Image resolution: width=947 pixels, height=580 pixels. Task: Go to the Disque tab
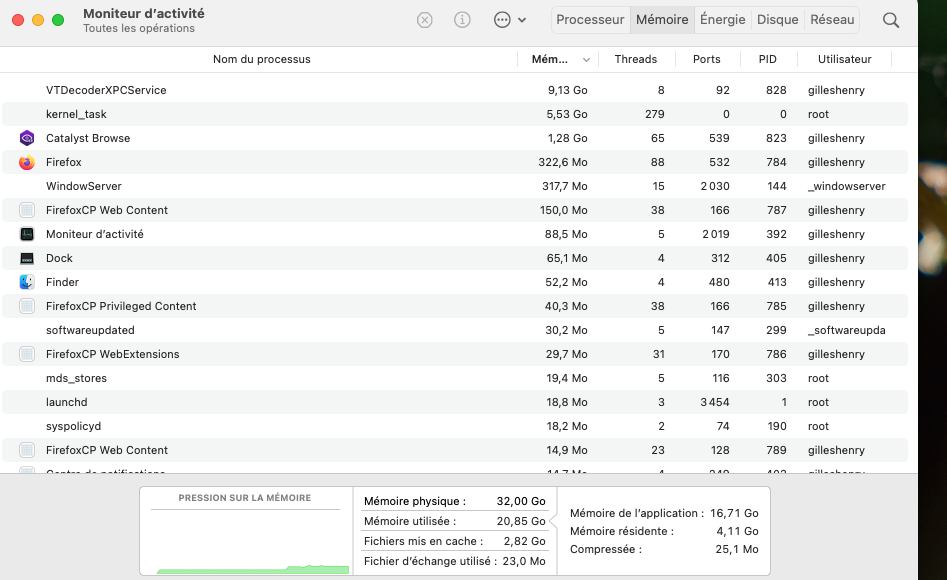pyautogui.click(x=777, y=20)
